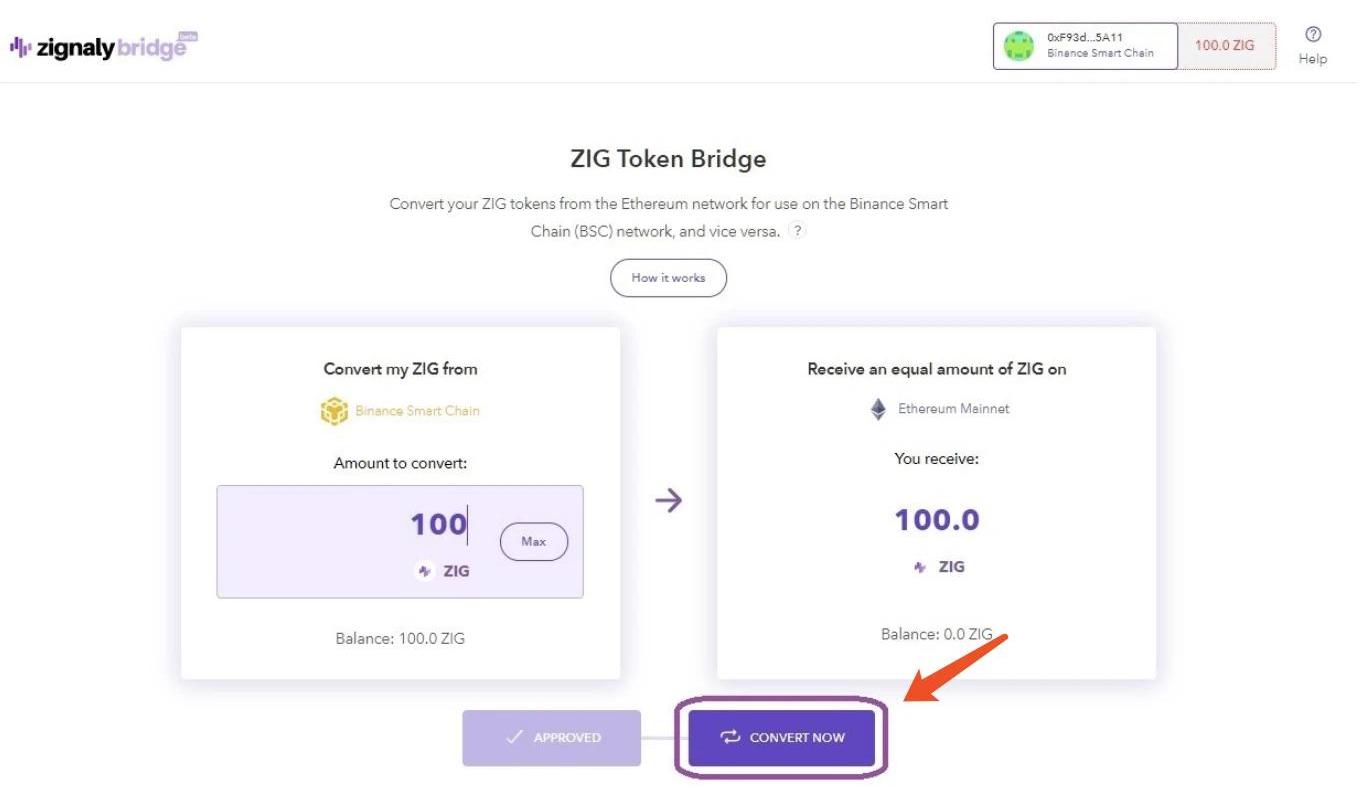Click the bridge info question mark tooltip

tap(797, 230)
